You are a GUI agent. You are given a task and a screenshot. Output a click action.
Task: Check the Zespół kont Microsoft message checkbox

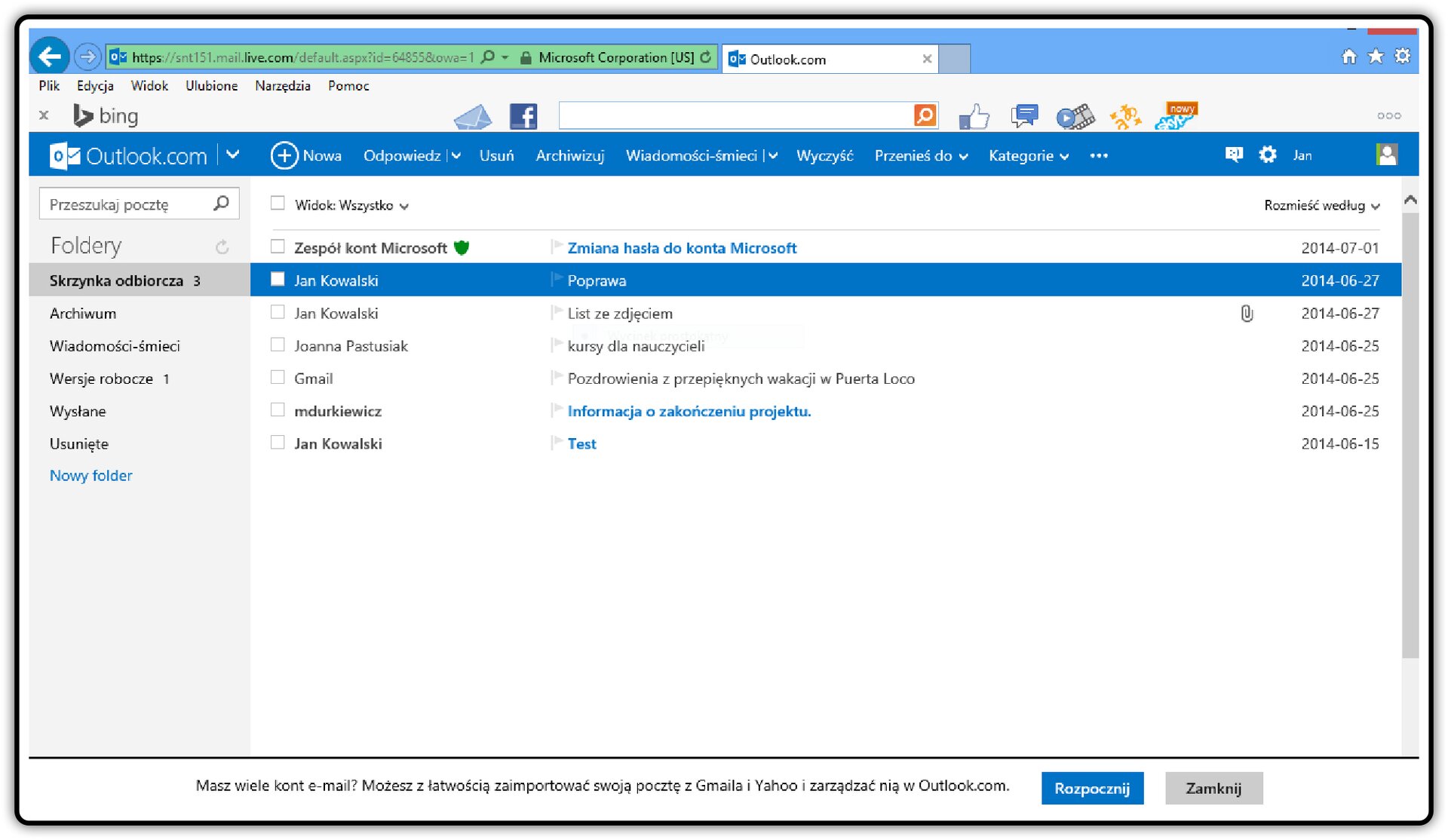[278, 246]
